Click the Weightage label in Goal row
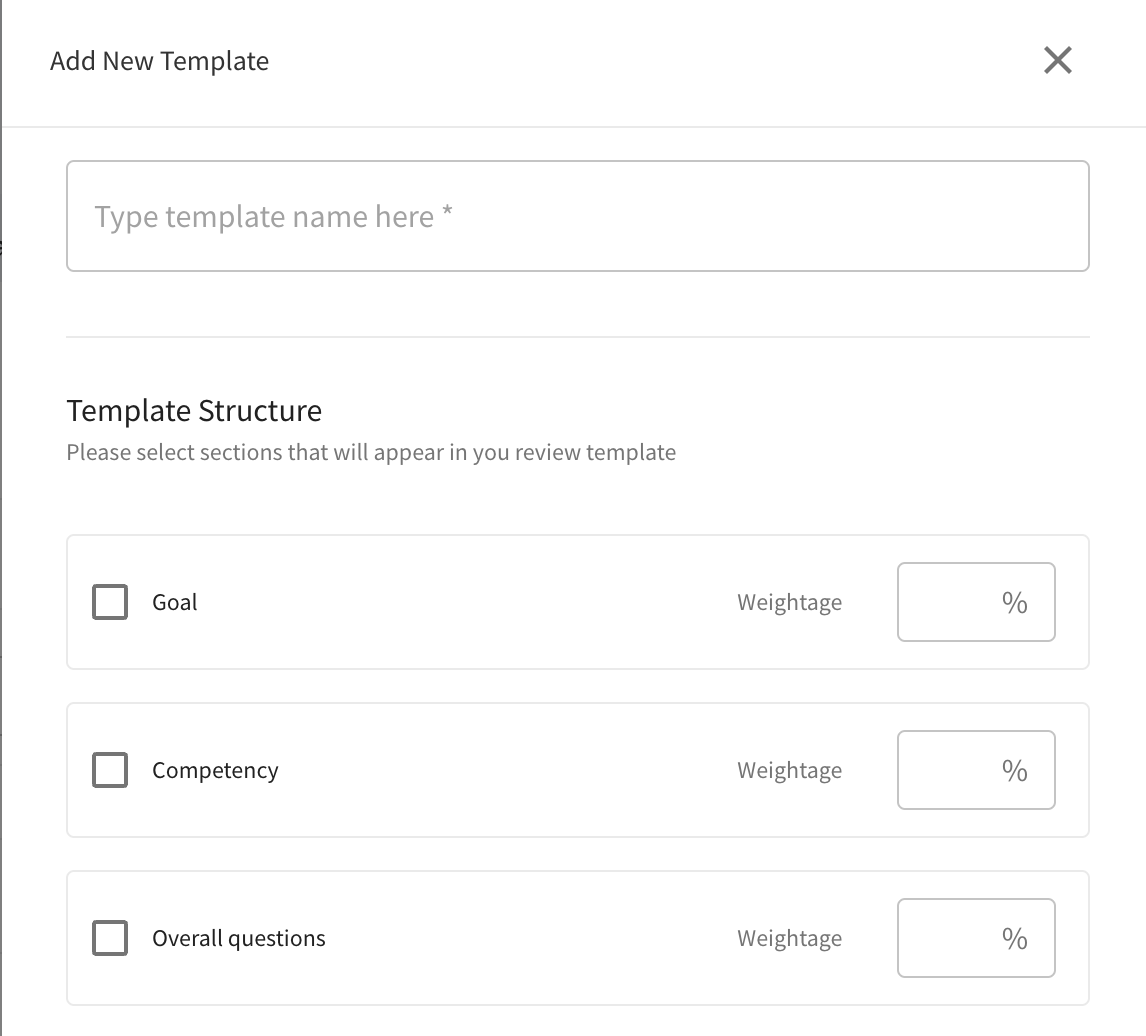This screenshot has width=1146, height=1036. [x=789, y=602]
